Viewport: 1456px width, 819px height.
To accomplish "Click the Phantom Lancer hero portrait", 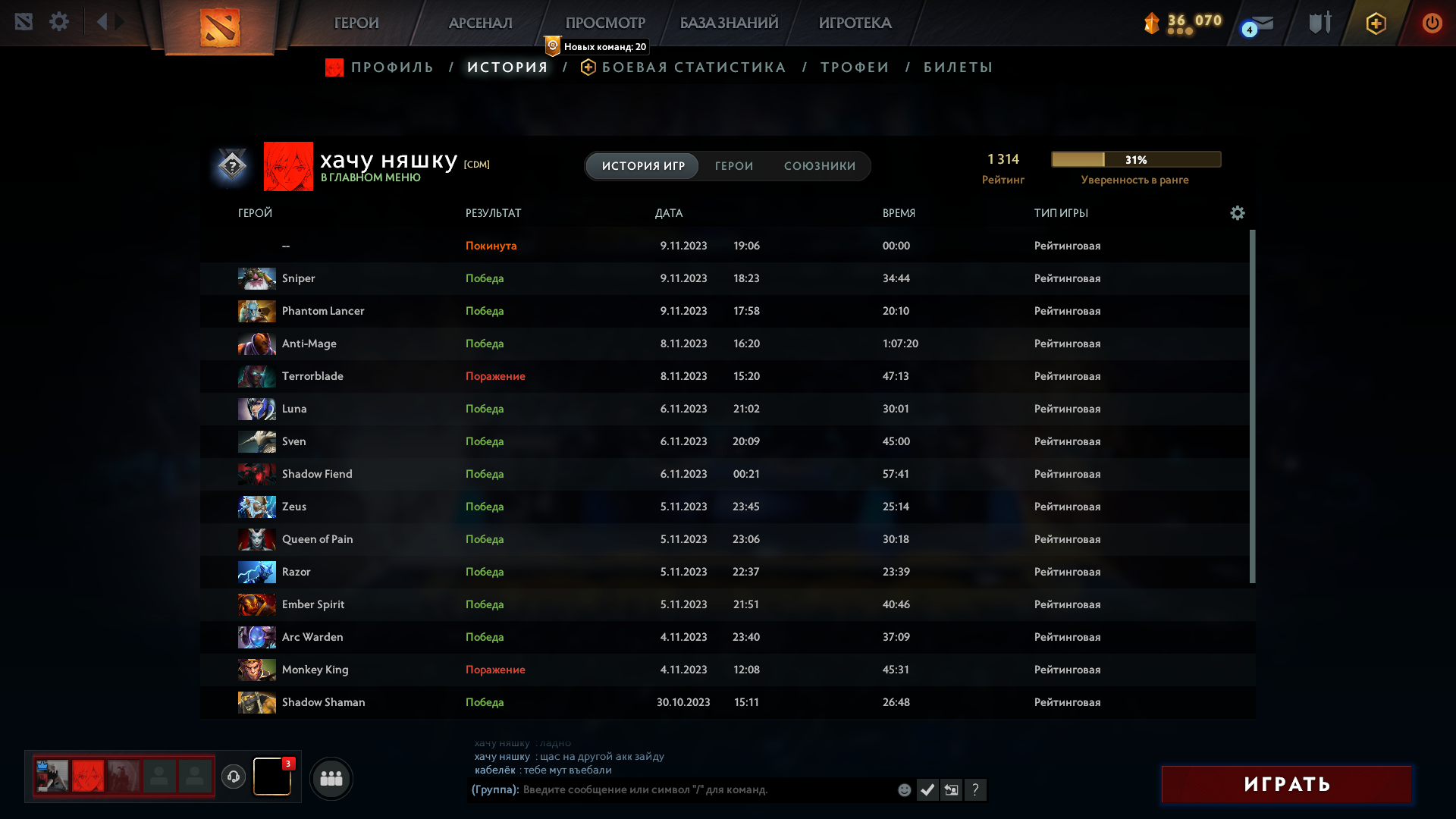I will [x=257, y=311].
